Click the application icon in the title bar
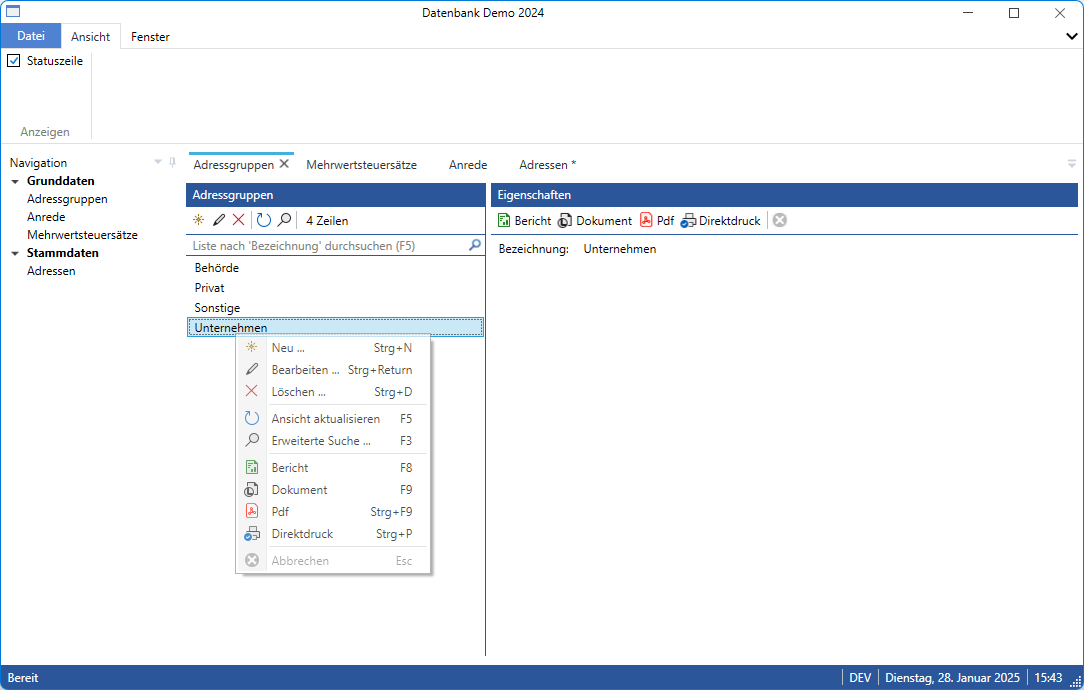Image resolution: width=1084 pixels, height=690 pixels. click(x=13, y=12)
